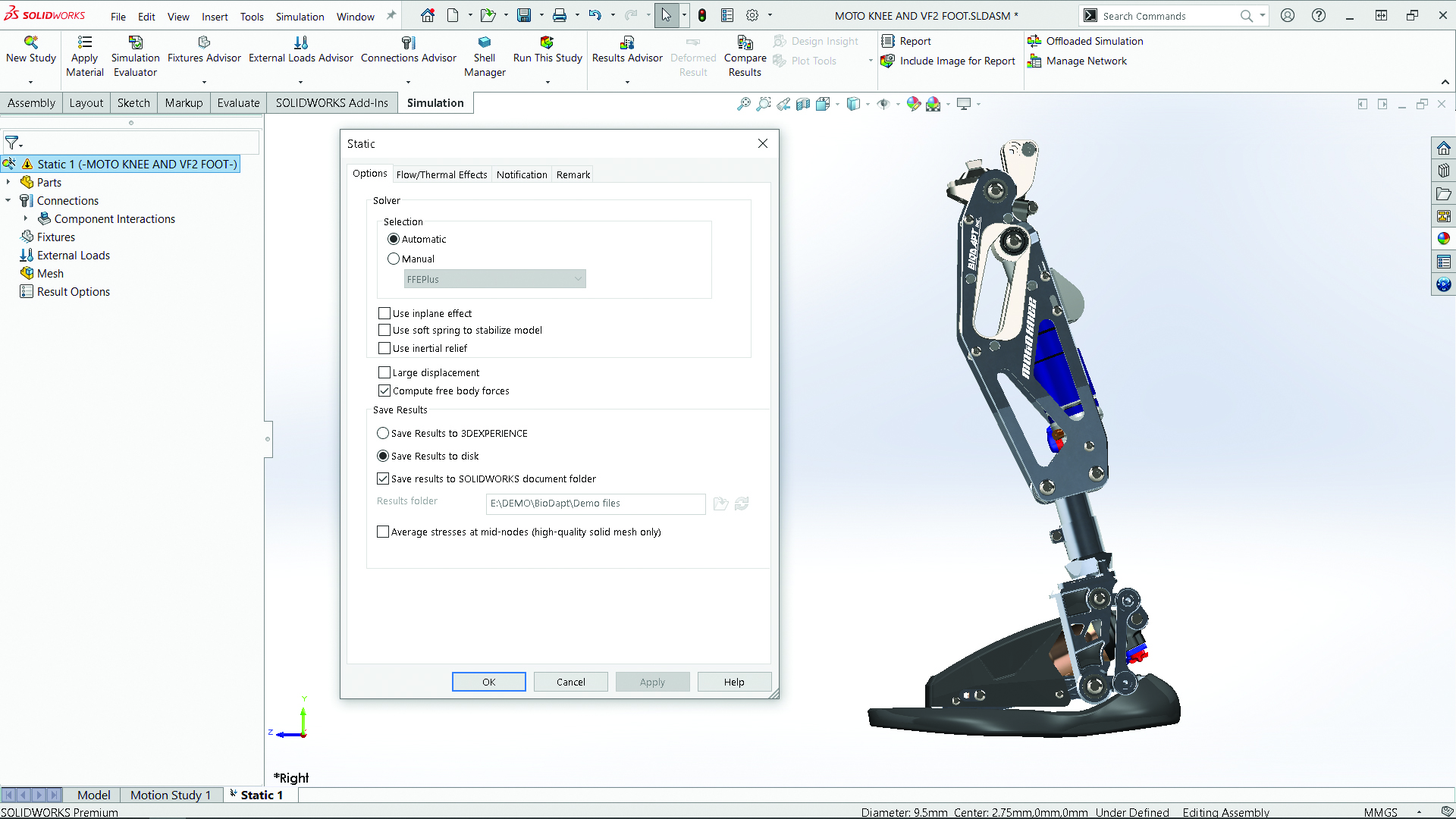The height and width of the screenshot is (819, 1456).
Task: Open the Appearances task pane icon
Action: pos(1444,239)
